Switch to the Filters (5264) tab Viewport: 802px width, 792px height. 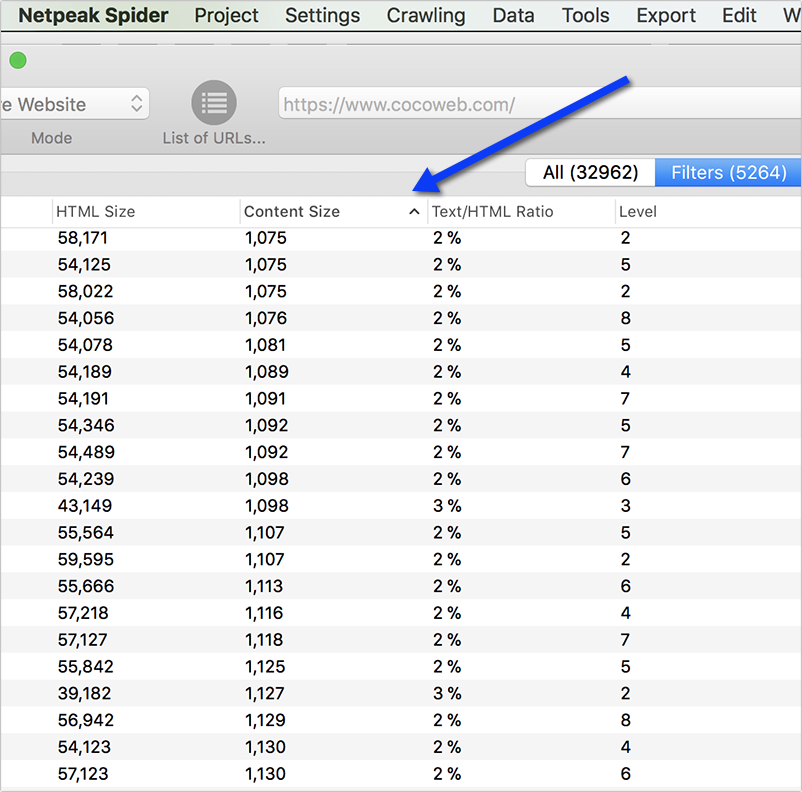pyautogui.click(x=728, y=172)
